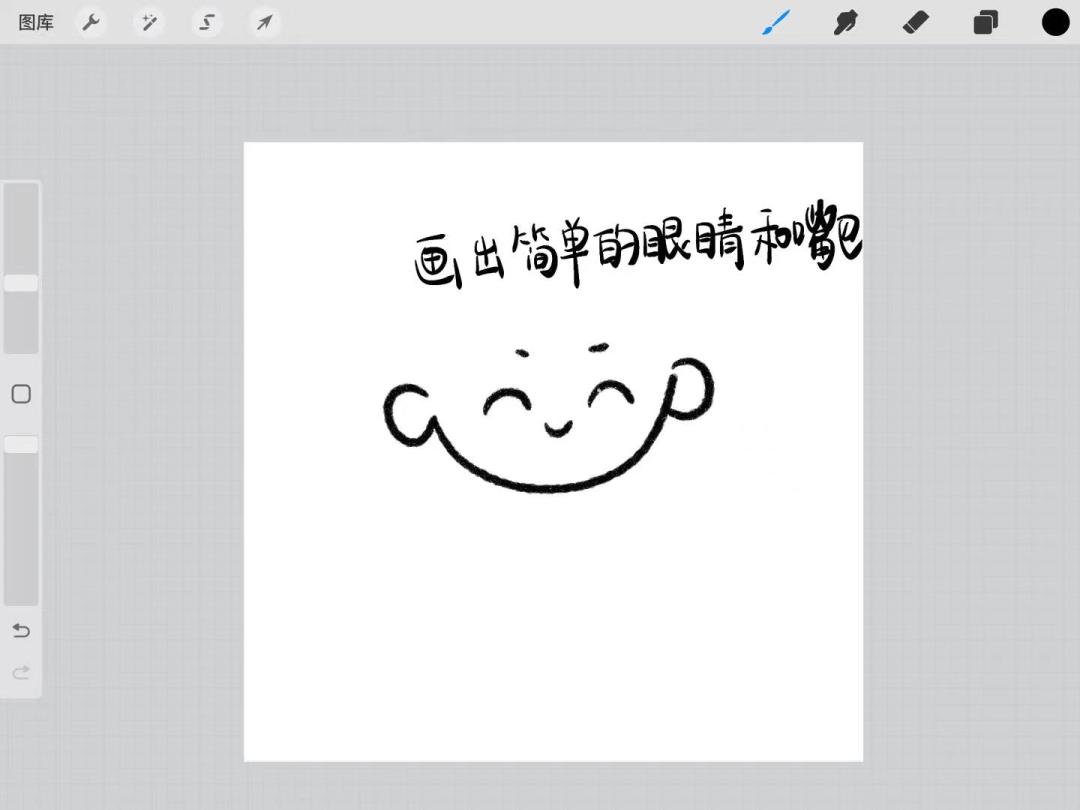1080x810 pixels.
Task: Tap the undo arrow on the sidebar
Action: tap(20, 630)
